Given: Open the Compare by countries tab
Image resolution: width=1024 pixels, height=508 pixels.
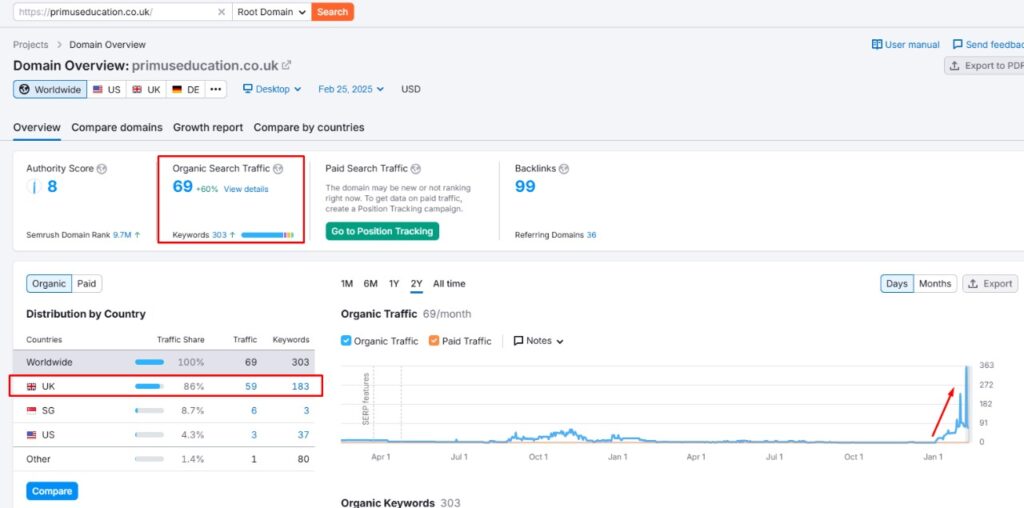Looking at the screenshot, I should click(x=309, y=127).
